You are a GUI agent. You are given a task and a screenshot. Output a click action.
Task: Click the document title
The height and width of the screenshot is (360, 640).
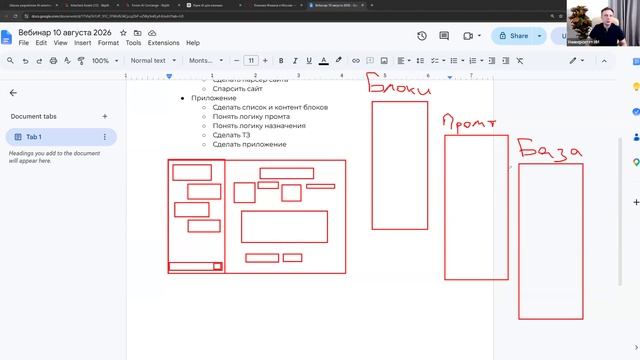[x=64, y=32]
